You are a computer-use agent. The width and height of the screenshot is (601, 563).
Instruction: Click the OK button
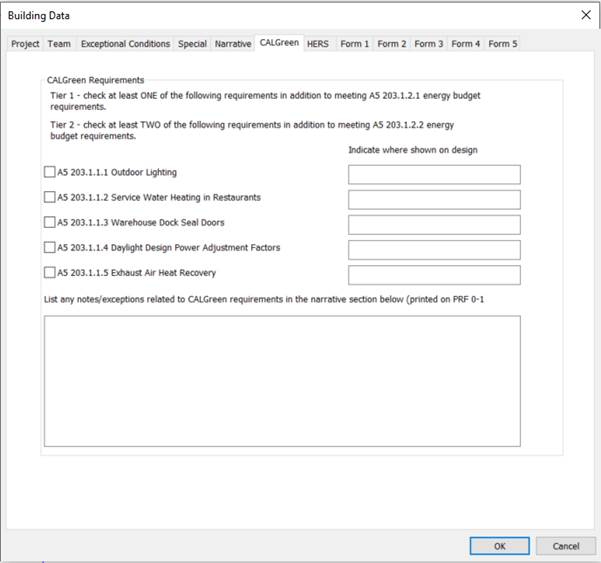pyautogui.click(x=499, y=546)
